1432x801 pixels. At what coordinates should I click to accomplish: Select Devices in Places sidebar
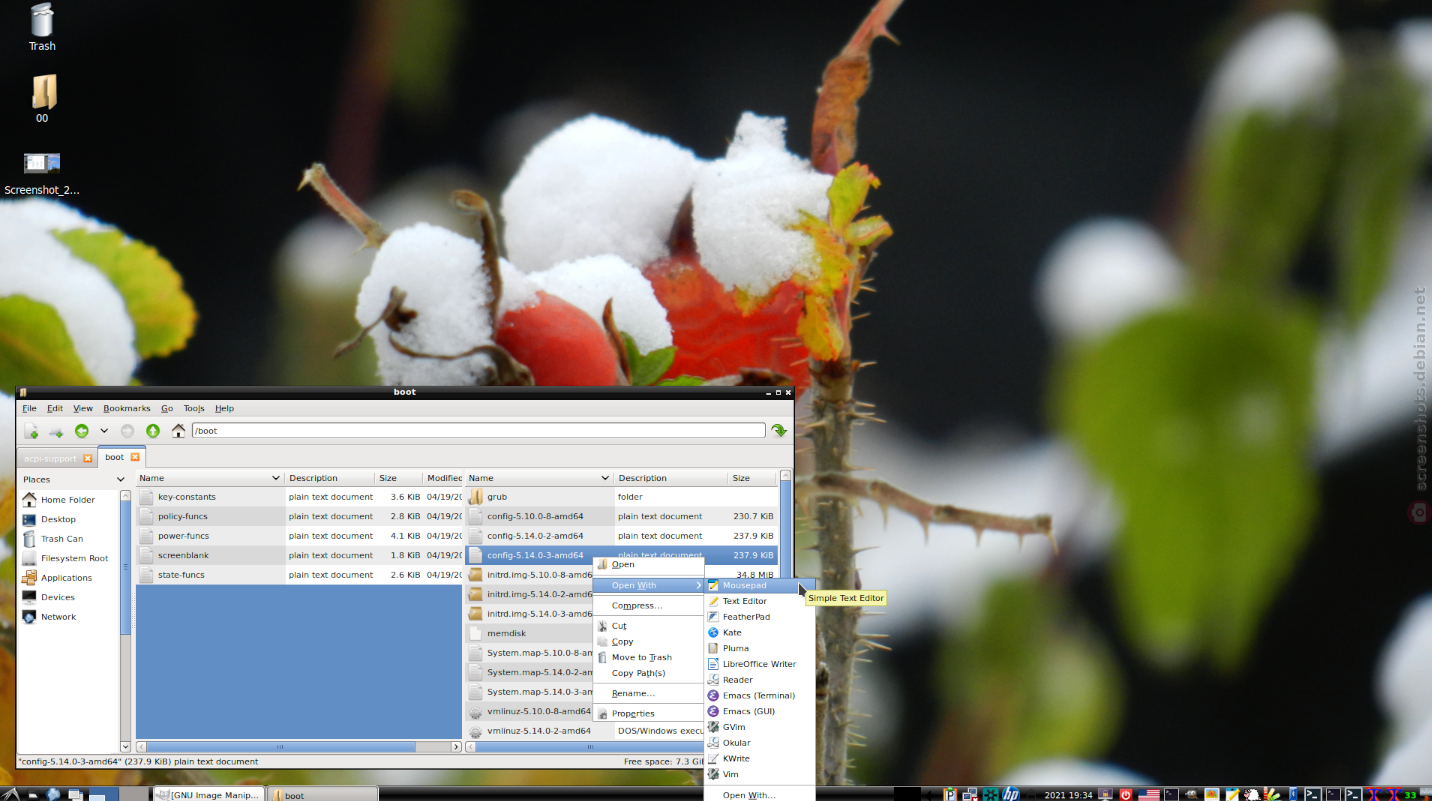(58, 597)
